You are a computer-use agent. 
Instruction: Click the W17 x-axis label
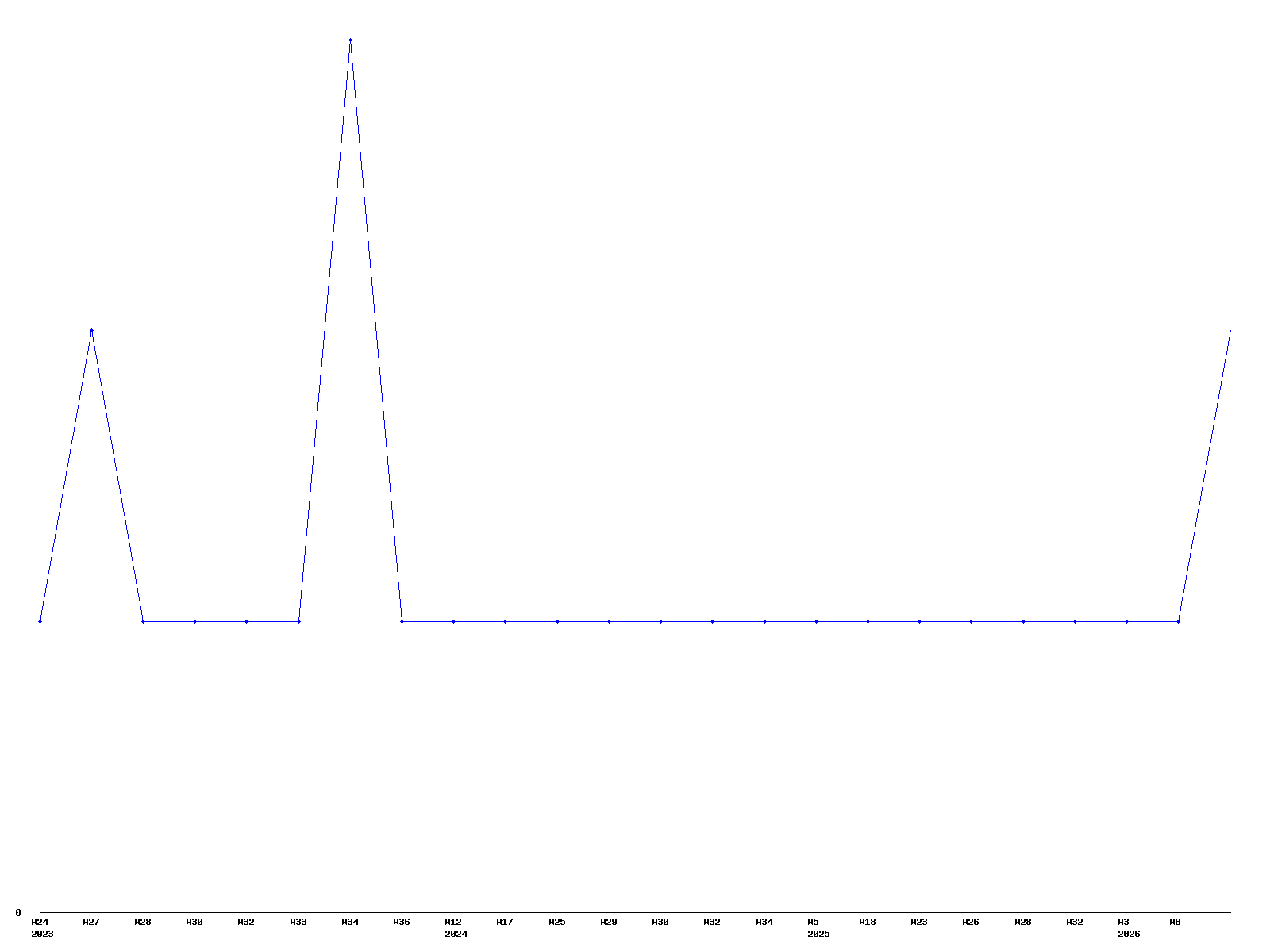(505, 922)
